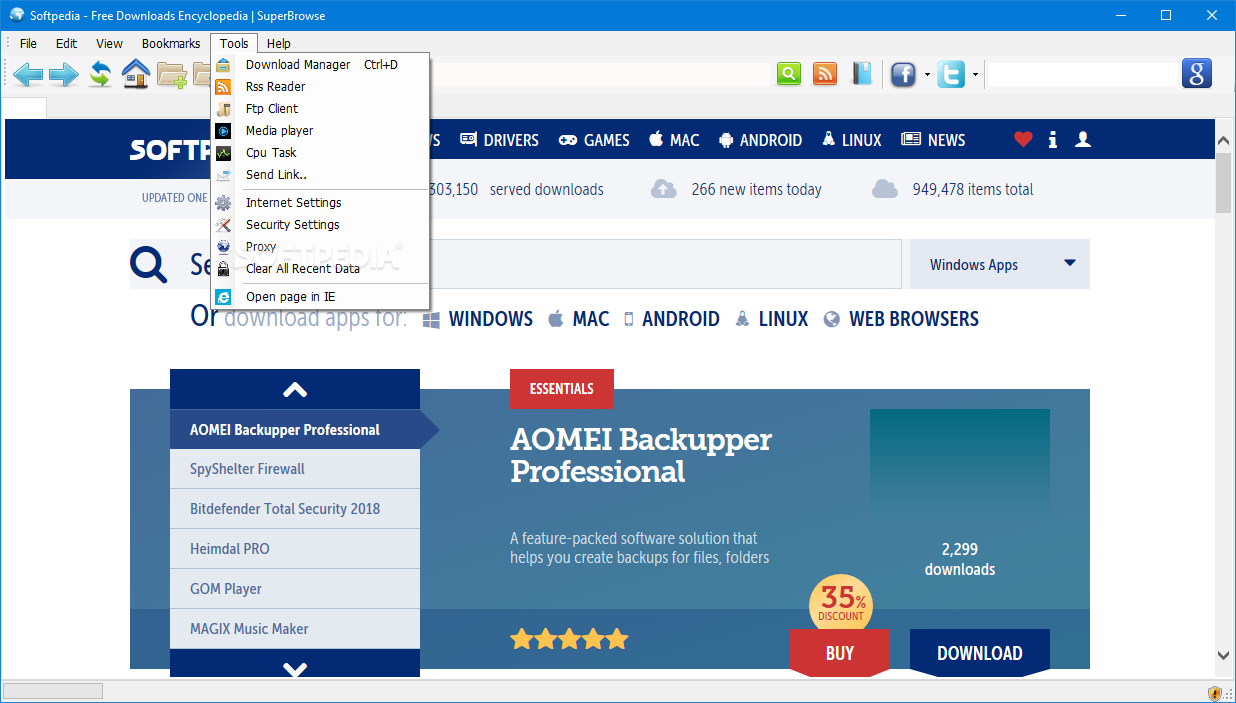Open Security Settings menu entry
The image size is (1236, 703).
[320, 224]
